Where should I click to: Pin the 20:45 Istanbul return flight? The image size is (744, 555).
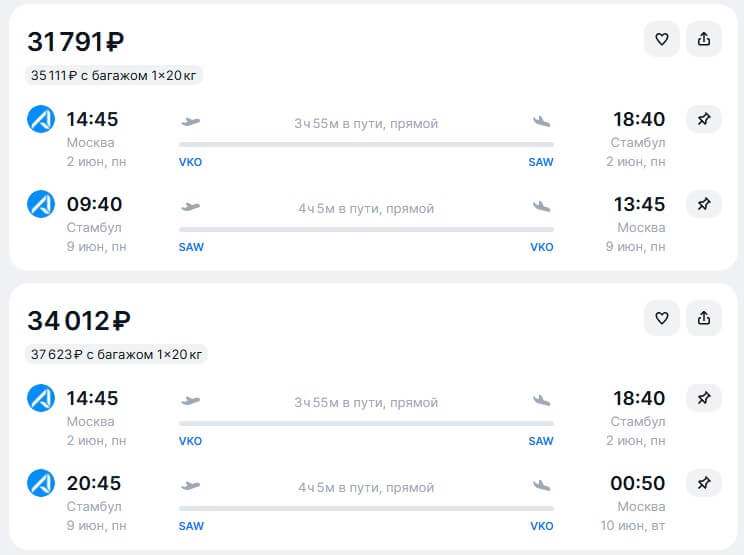click(704, 483)
